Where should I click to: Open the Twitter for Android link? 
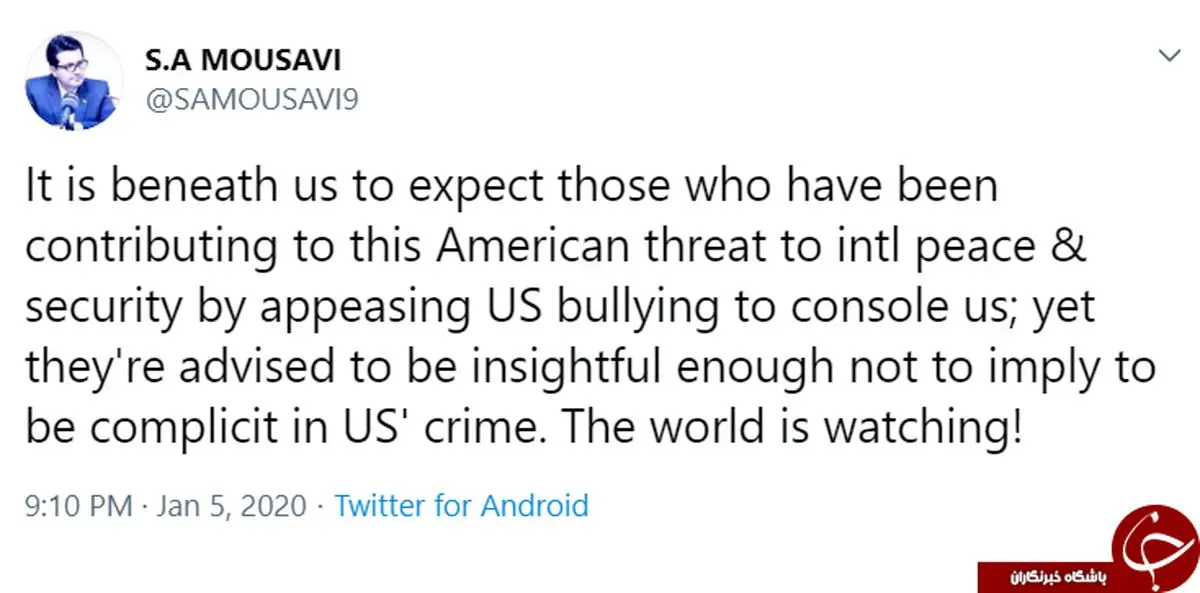tap(461, 505)
